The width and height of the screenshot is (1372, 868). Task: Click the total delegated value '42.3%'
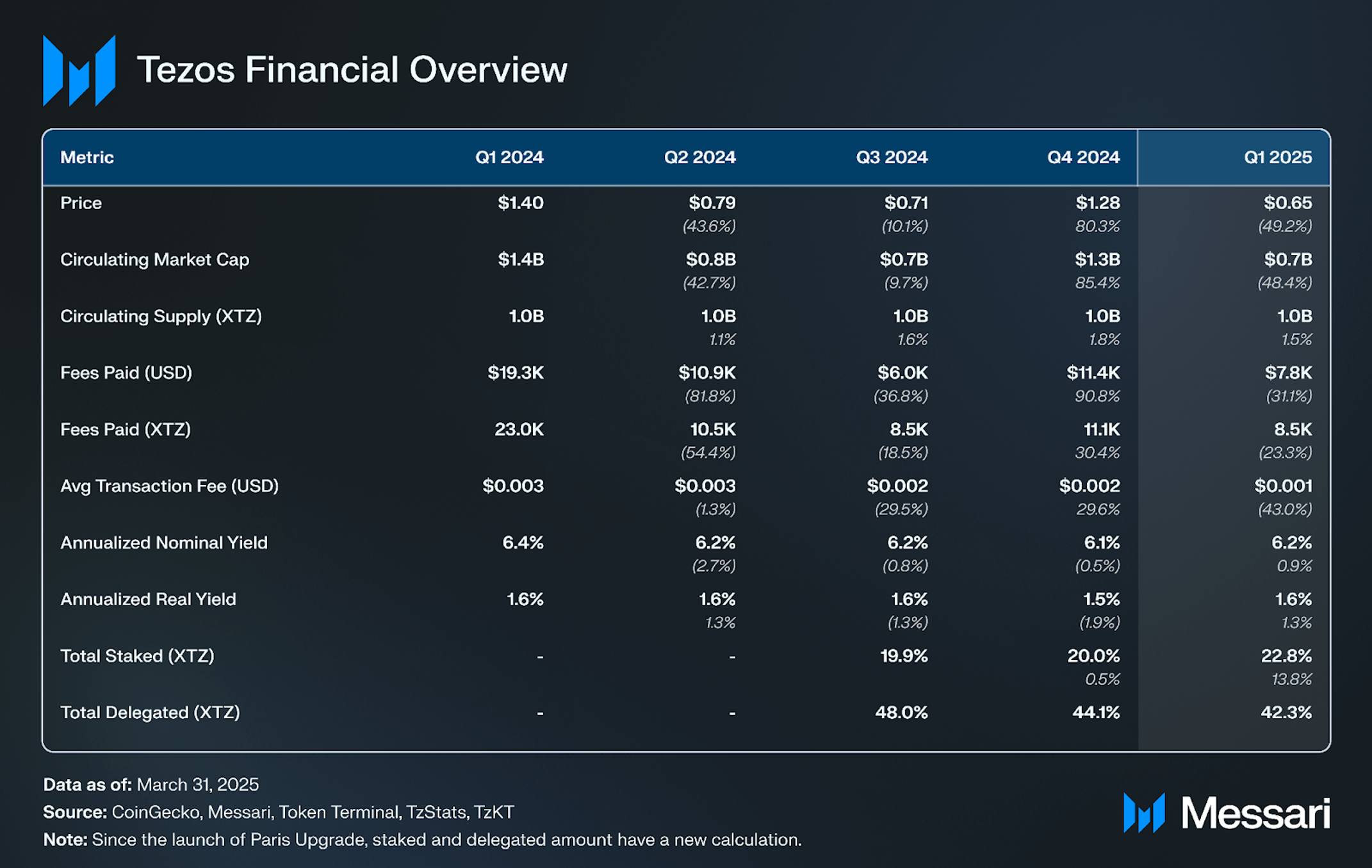point(1286,712)
